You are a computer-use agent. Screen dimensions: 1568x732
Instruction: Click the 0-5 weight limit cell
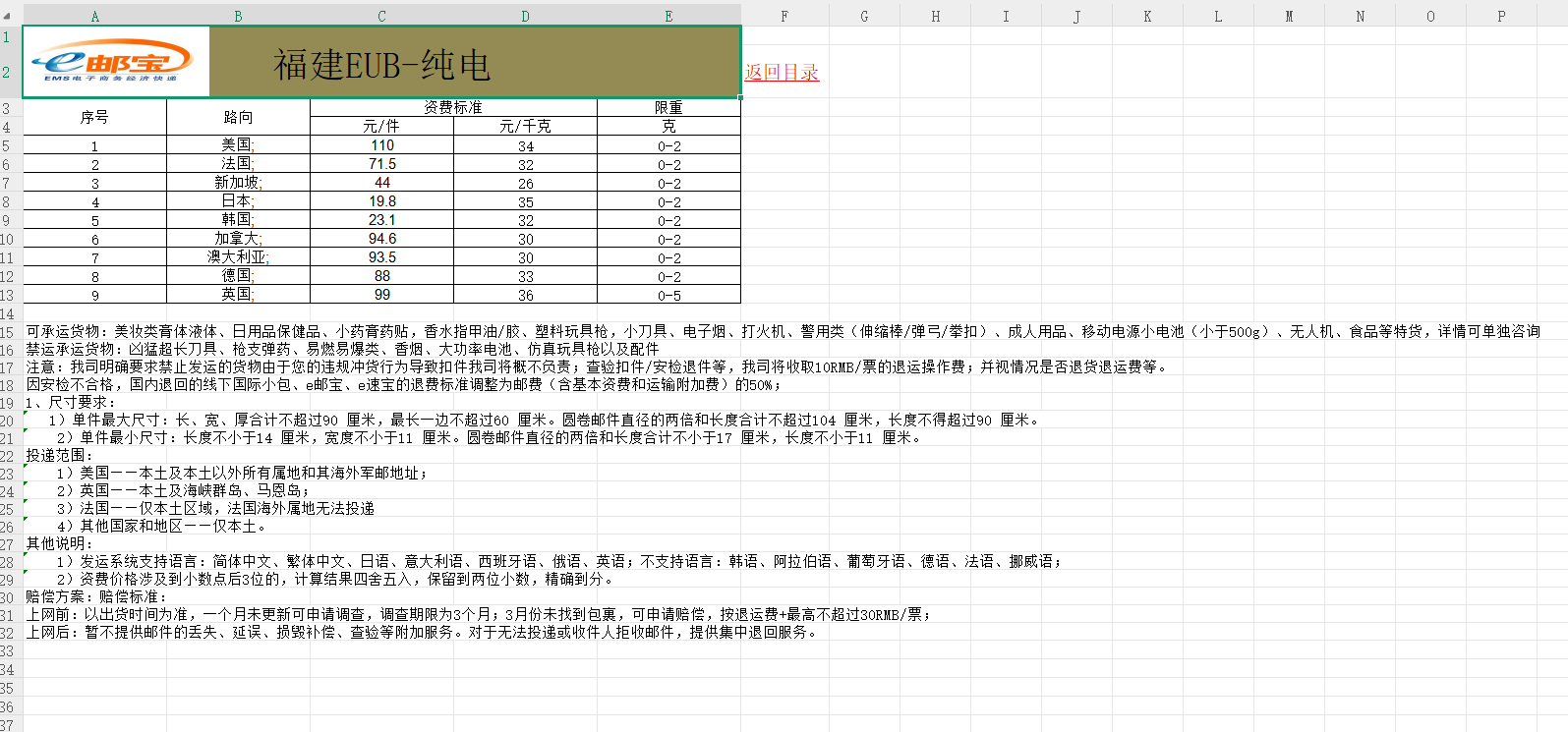tap(668, 295)
